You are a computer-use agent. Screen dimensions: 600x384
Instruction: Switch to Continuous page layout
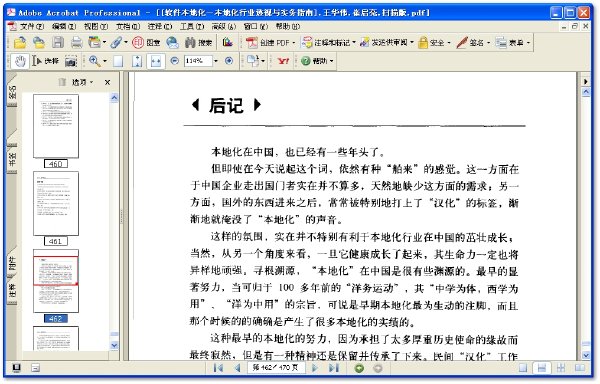click(542, 368)
